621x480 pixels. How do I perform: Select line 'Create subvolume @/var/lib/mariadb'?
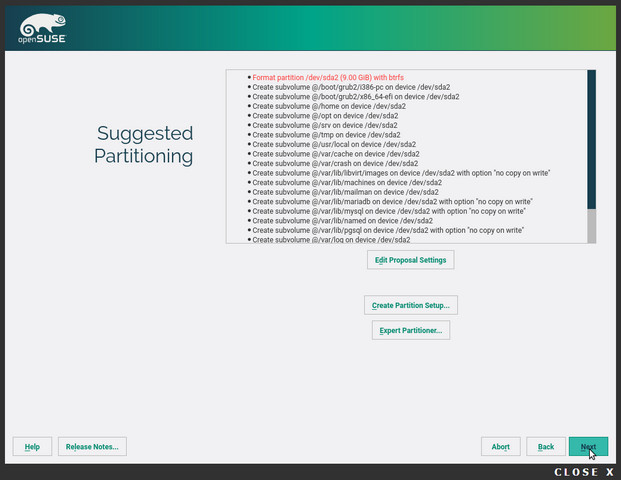tap(392, 202)
